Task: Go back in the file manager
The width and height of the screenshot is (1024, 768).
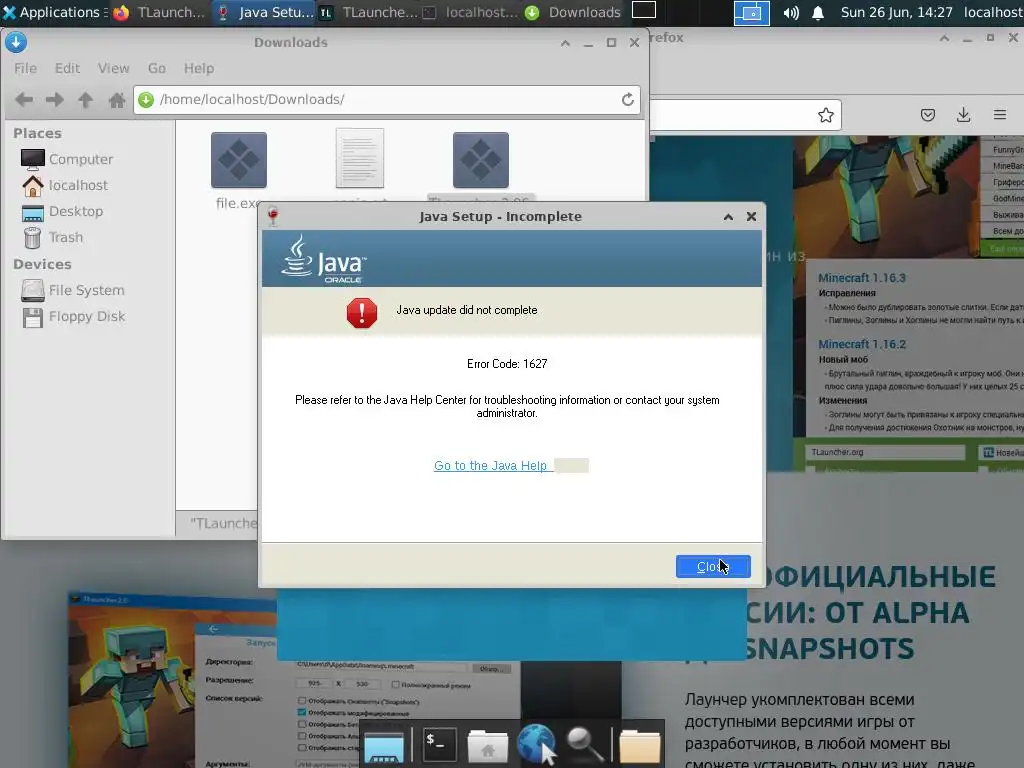Action: click(x=24, y=99)
